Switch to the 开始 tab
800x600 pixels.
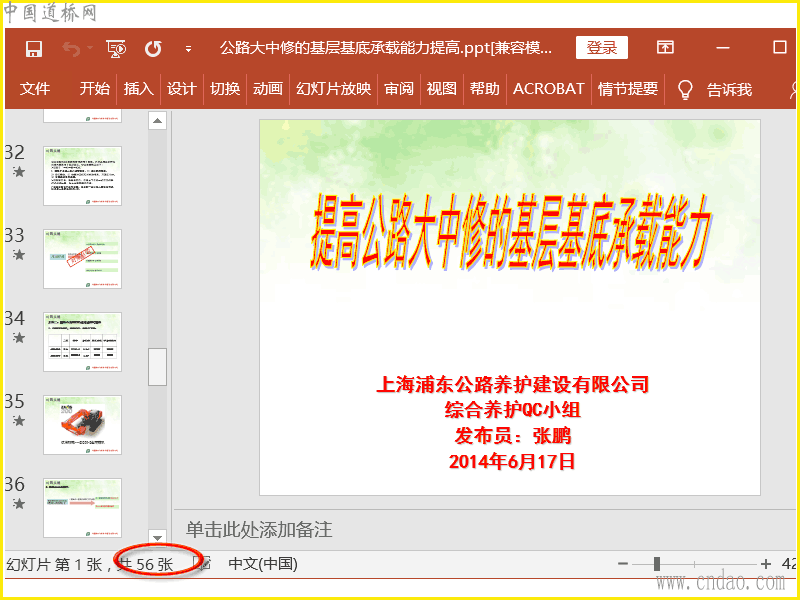[94, 89]
